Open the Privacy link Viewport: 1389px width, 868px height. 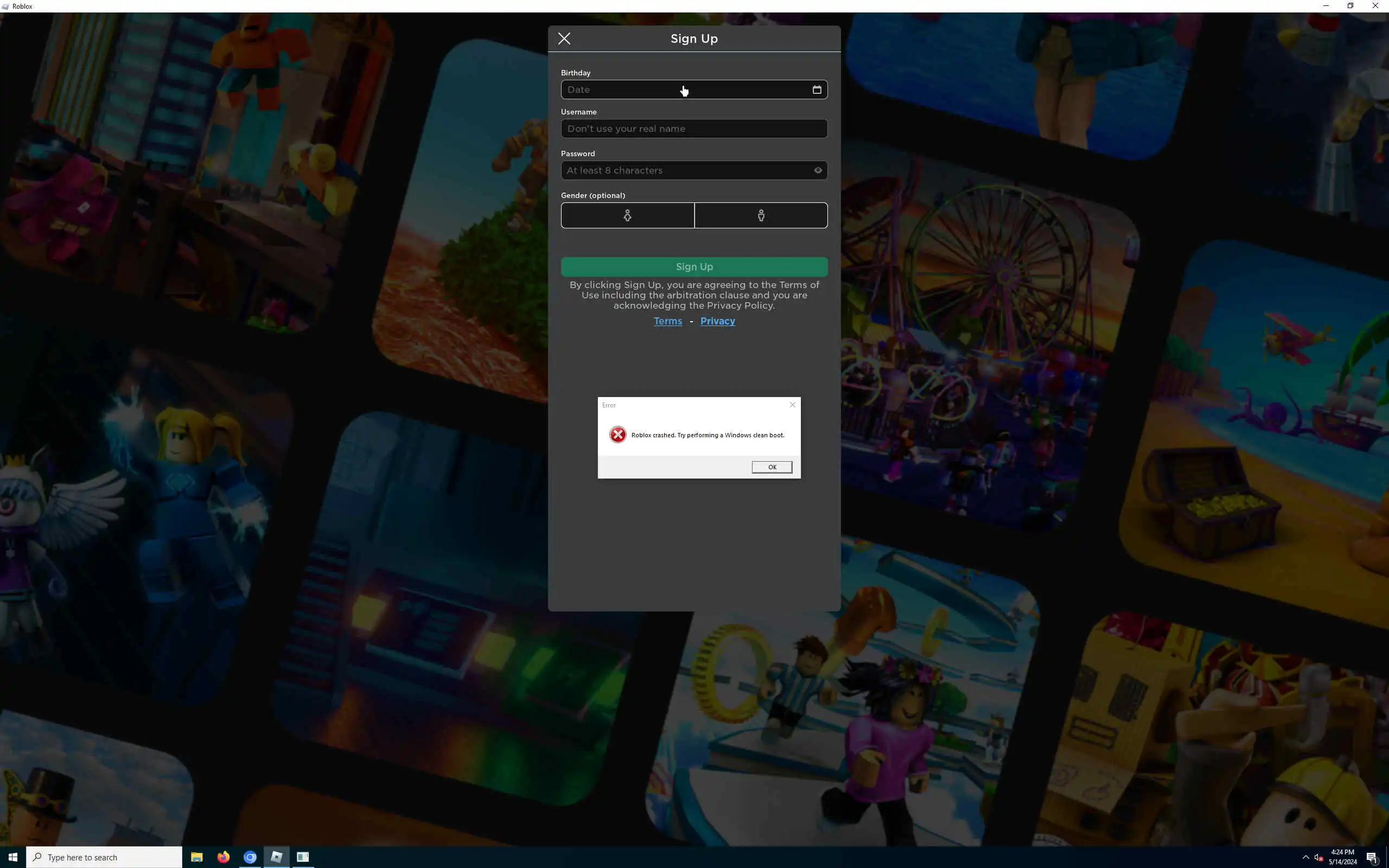point(717,321)
